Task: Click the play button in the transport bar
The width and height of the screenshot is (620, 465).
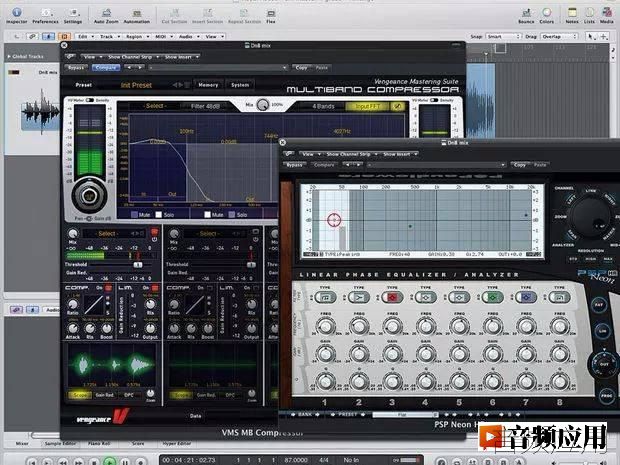Action: 109,461
